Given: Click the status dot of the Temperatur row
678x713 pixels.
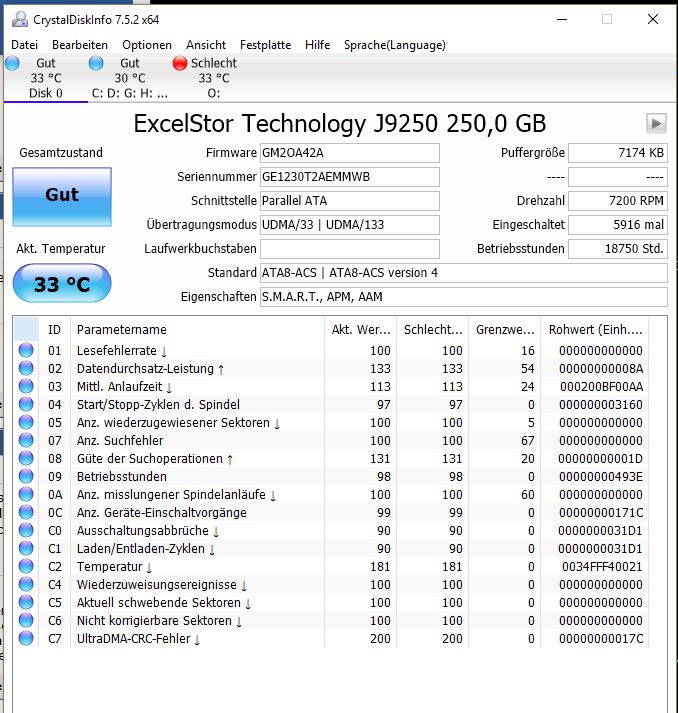Looking at the screenshot, I should tap(26, 566).
